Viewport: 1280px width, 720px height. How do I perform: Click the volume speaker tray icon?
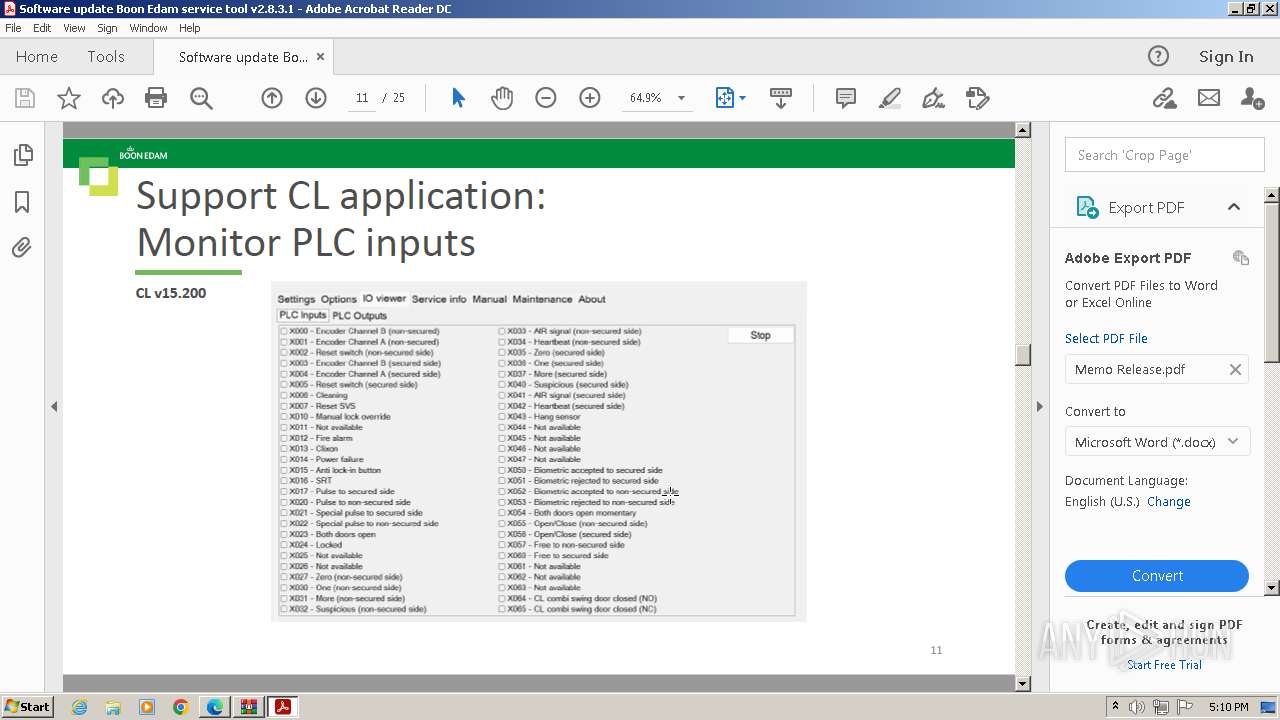coord(1137,707)
